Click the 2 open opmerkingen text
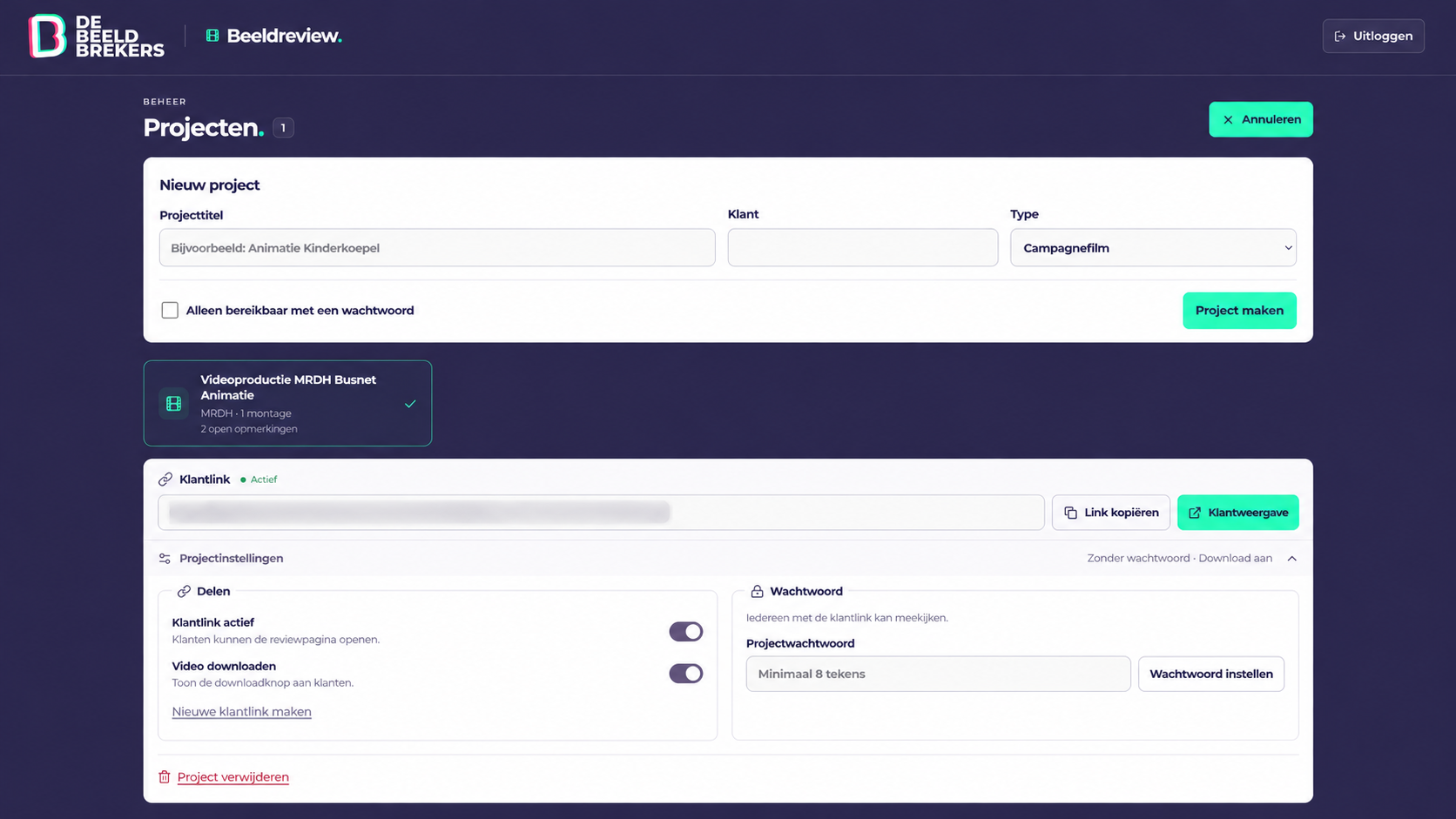 249,429
